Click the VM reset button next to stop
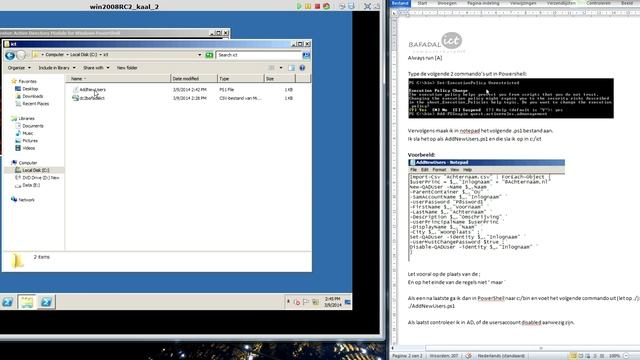The image size is (640, 360). [327, 6]
